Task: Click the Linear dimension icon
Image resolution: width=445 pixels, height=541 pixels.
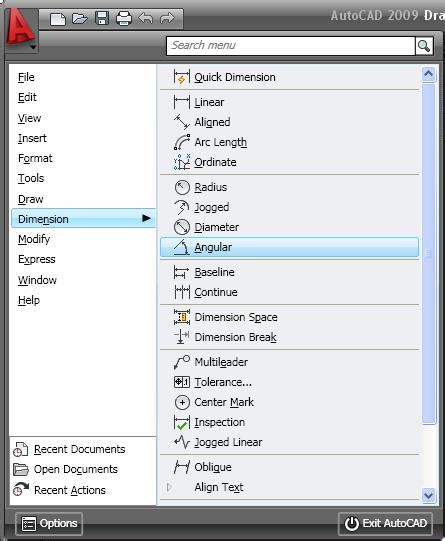Action: [181, 102]
